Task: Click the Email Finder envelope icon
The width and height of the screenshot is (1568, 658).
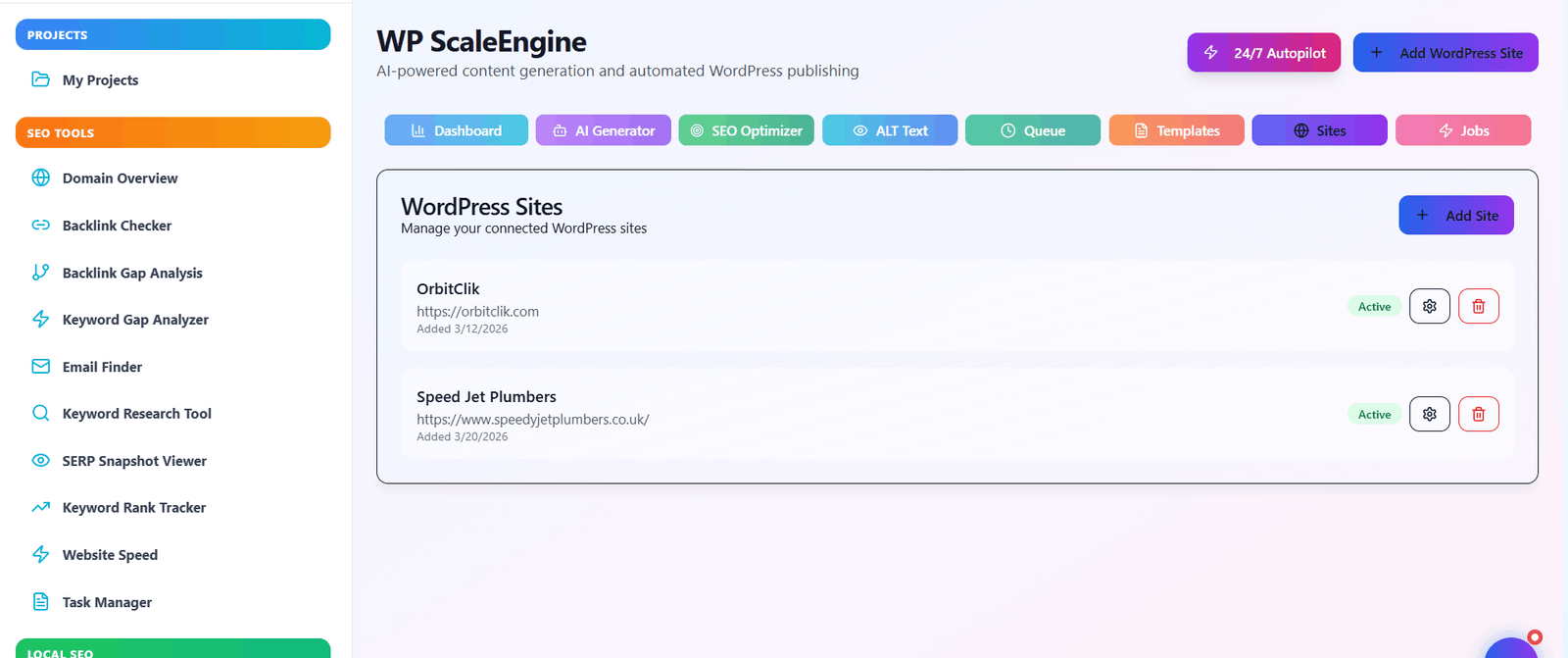Action: pyautogui.click(x=40, y=367)
